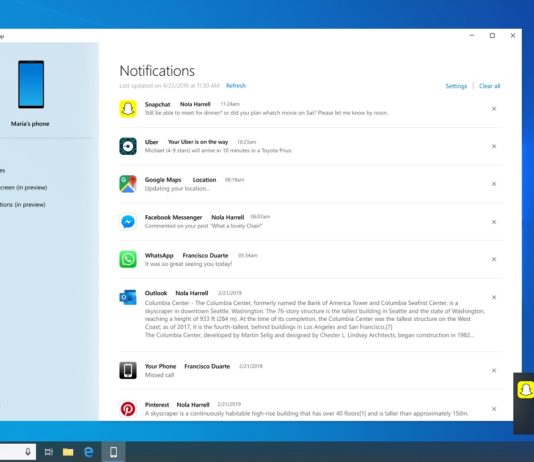Dismiss the Your Phone missed call notification
This screenshot has height=462, width=534.
pos(494,370)
